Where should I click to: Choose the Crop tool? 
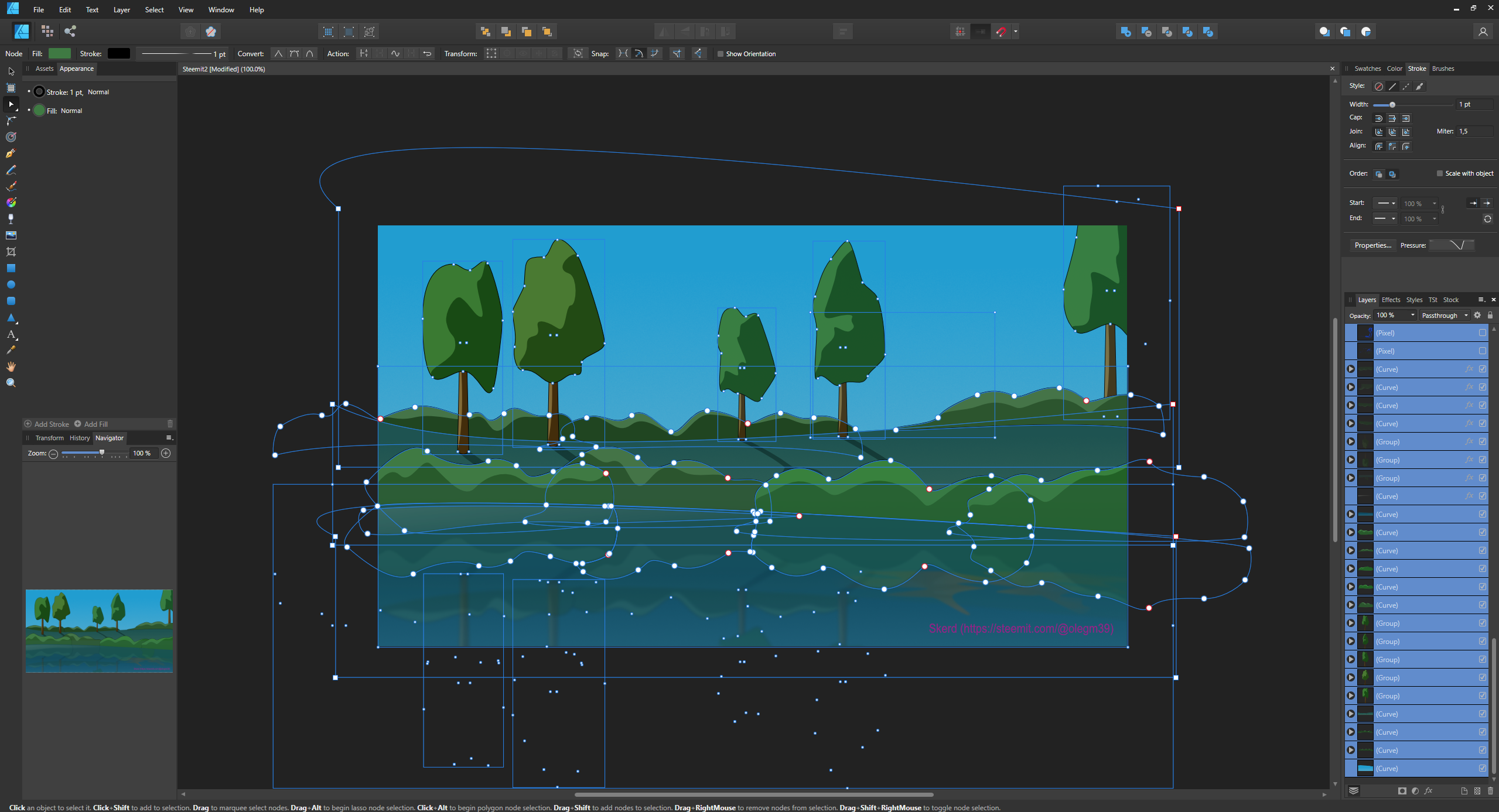(11, 252)
